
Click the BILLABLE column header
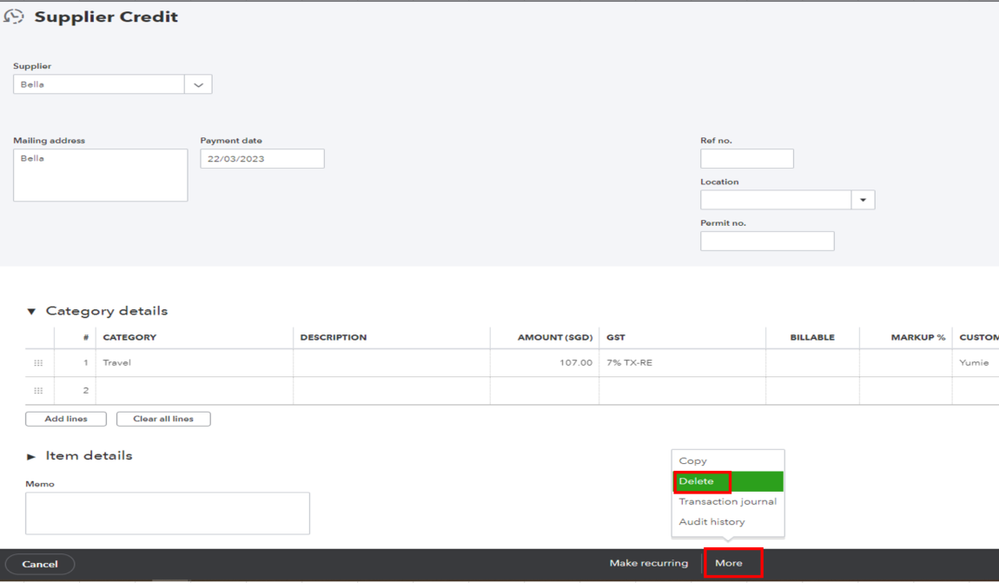[812, 337]
